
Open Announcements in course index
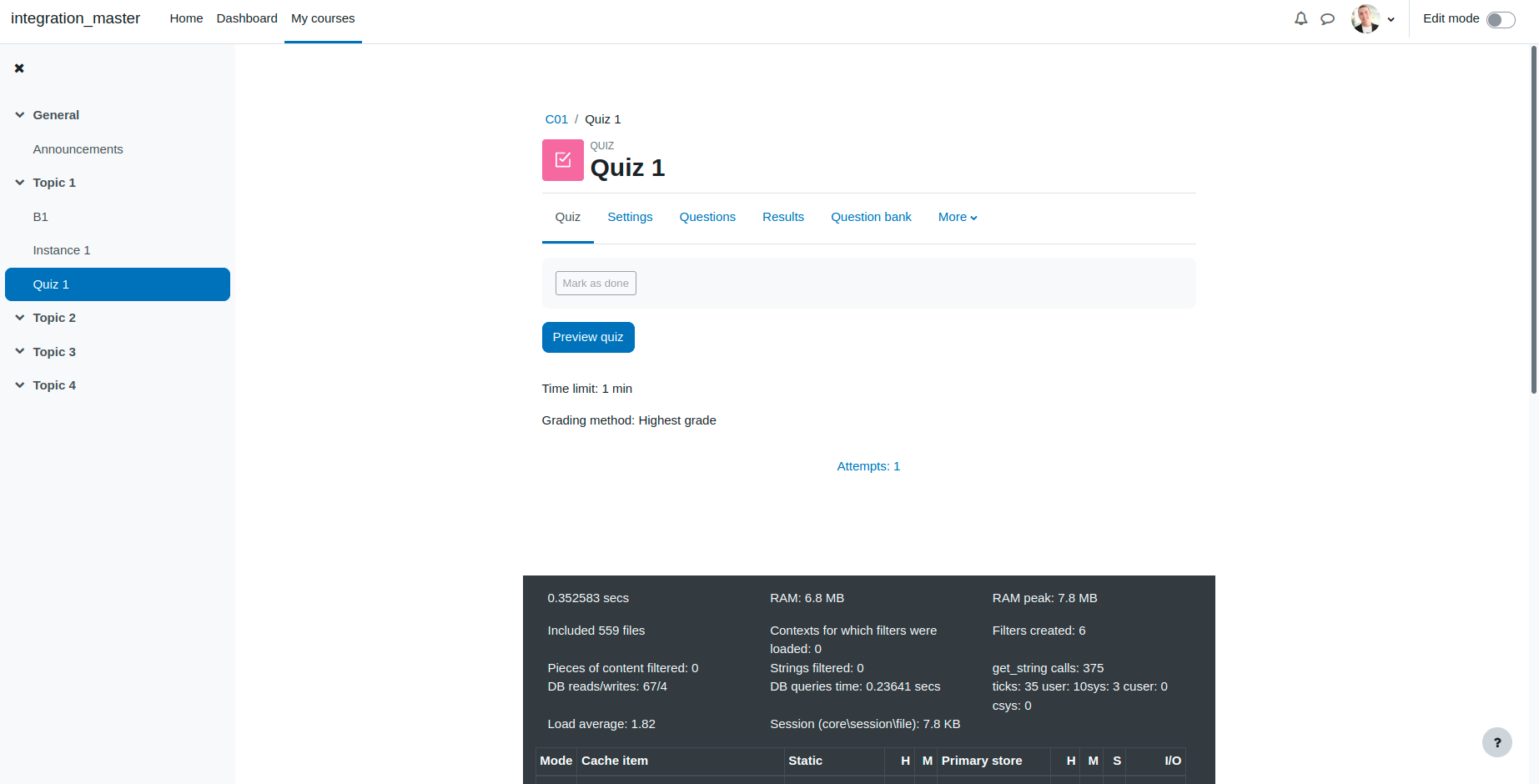[78, 149]
